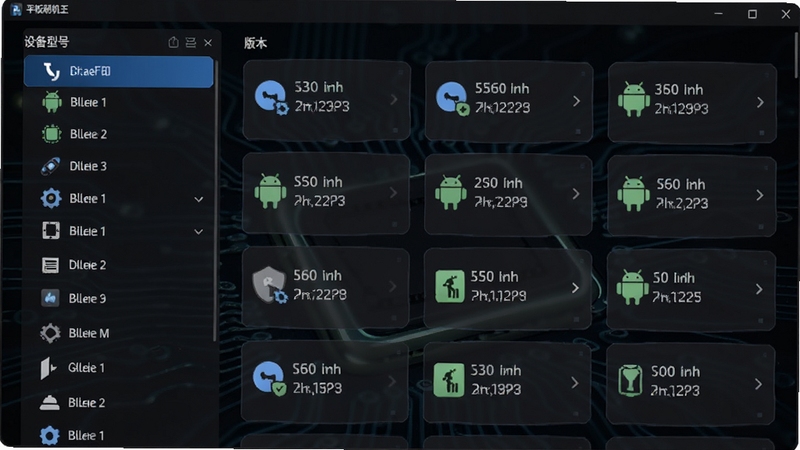Click the tablet frame icon beside Bilele 1

pyautogui.click(x=51, y=231)
